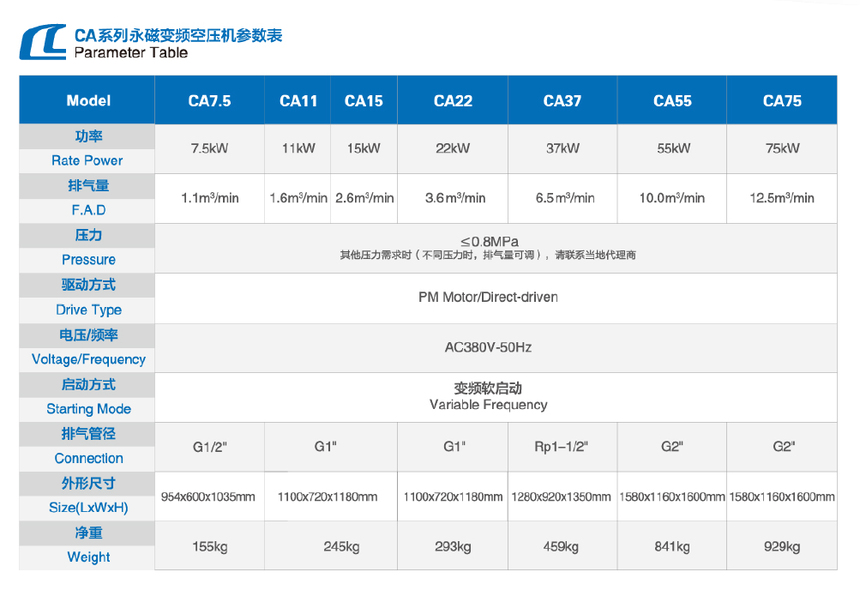
Task: Click the 1100x720x1180mm size under CA22
Action: click(x=453, y=497)
